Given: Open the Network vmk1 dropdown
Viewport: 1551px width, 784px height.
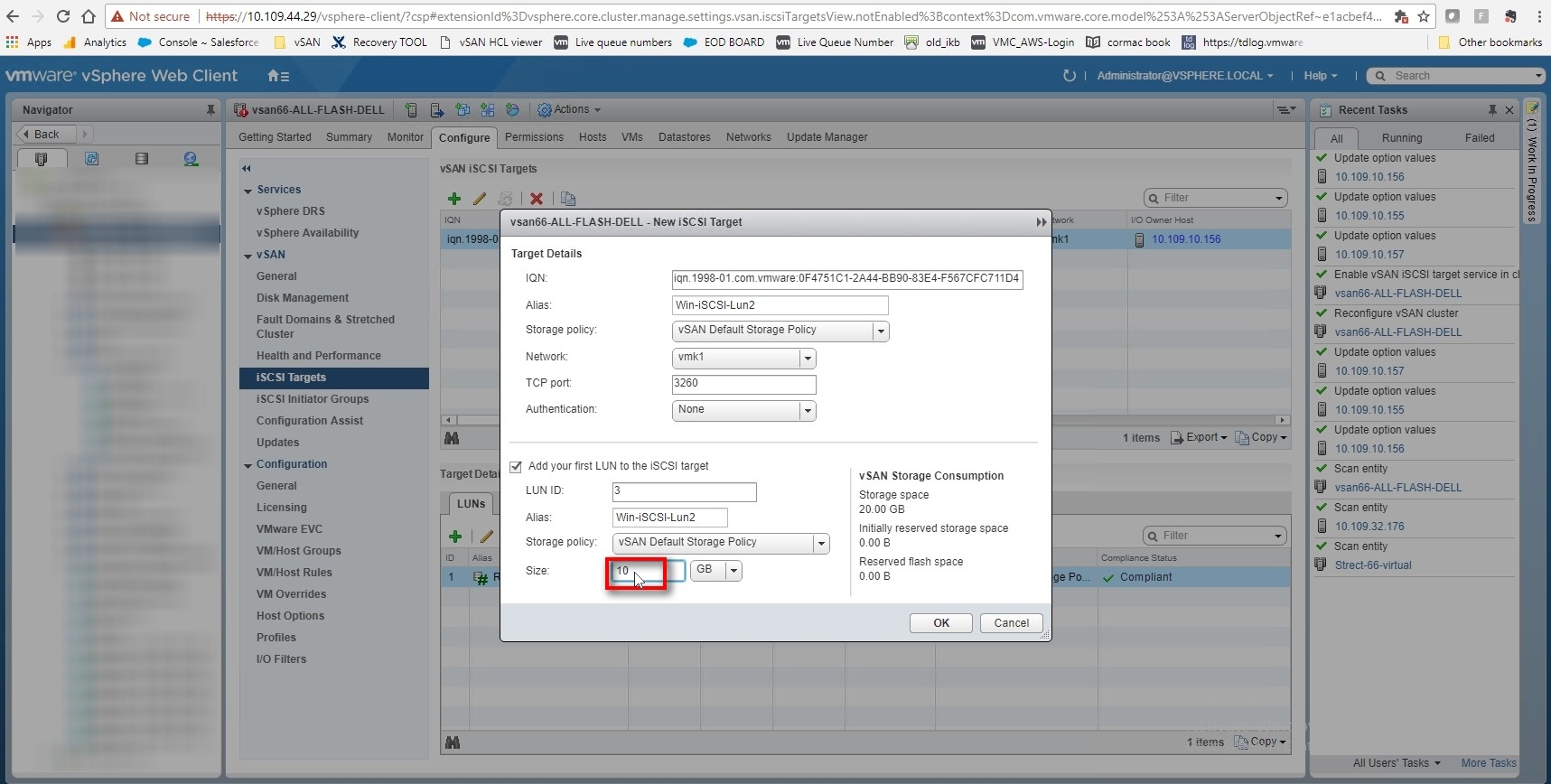Looking at the screenshot, I should coord(807,359).
